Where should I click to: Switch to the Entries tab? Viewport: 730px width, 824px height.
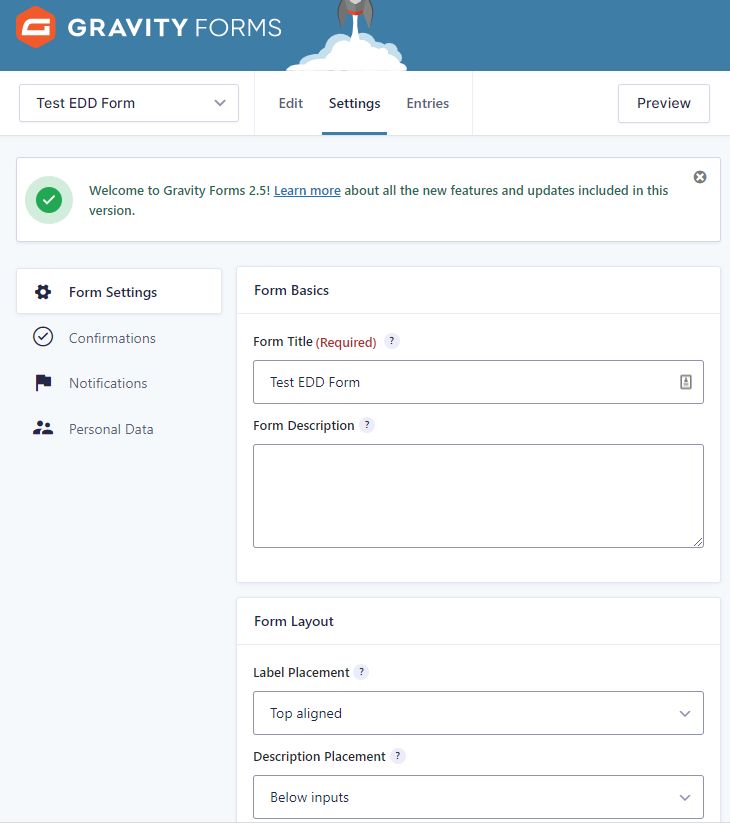click(427, 103)
